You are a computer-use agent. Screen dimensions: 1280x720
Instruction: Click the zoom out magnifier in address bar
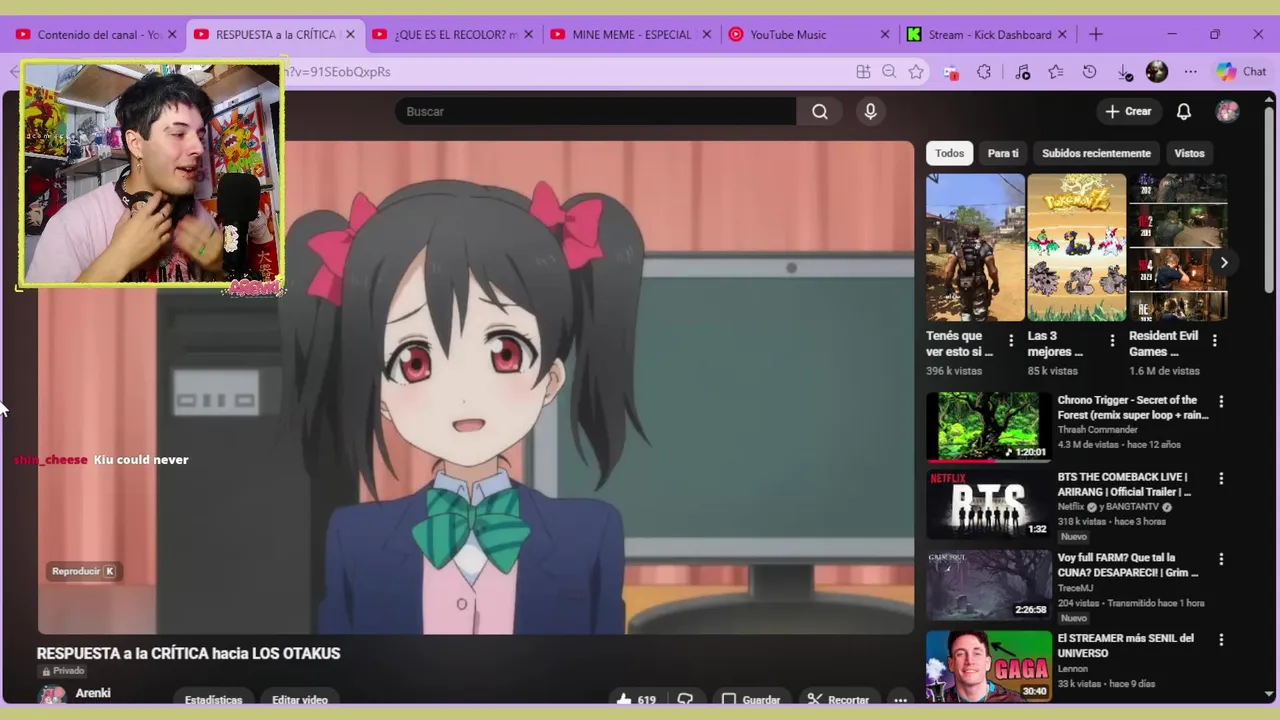pos(889,72)
